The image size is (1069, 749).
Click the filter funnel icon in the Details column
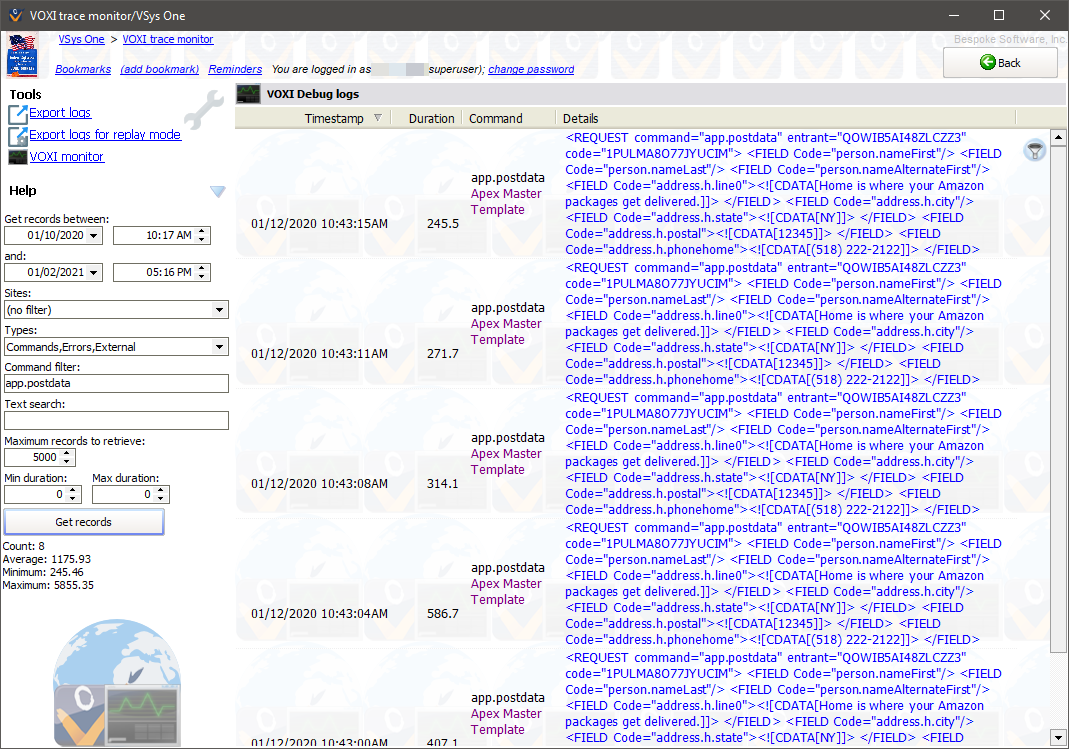pos(1036,150)
